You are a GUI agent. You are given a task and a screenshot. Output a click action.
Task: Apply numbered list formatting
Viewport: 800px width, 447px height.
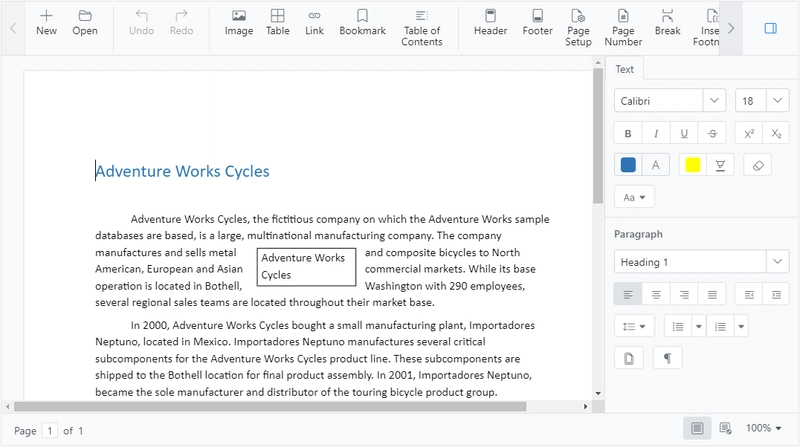tap(720, 326)
